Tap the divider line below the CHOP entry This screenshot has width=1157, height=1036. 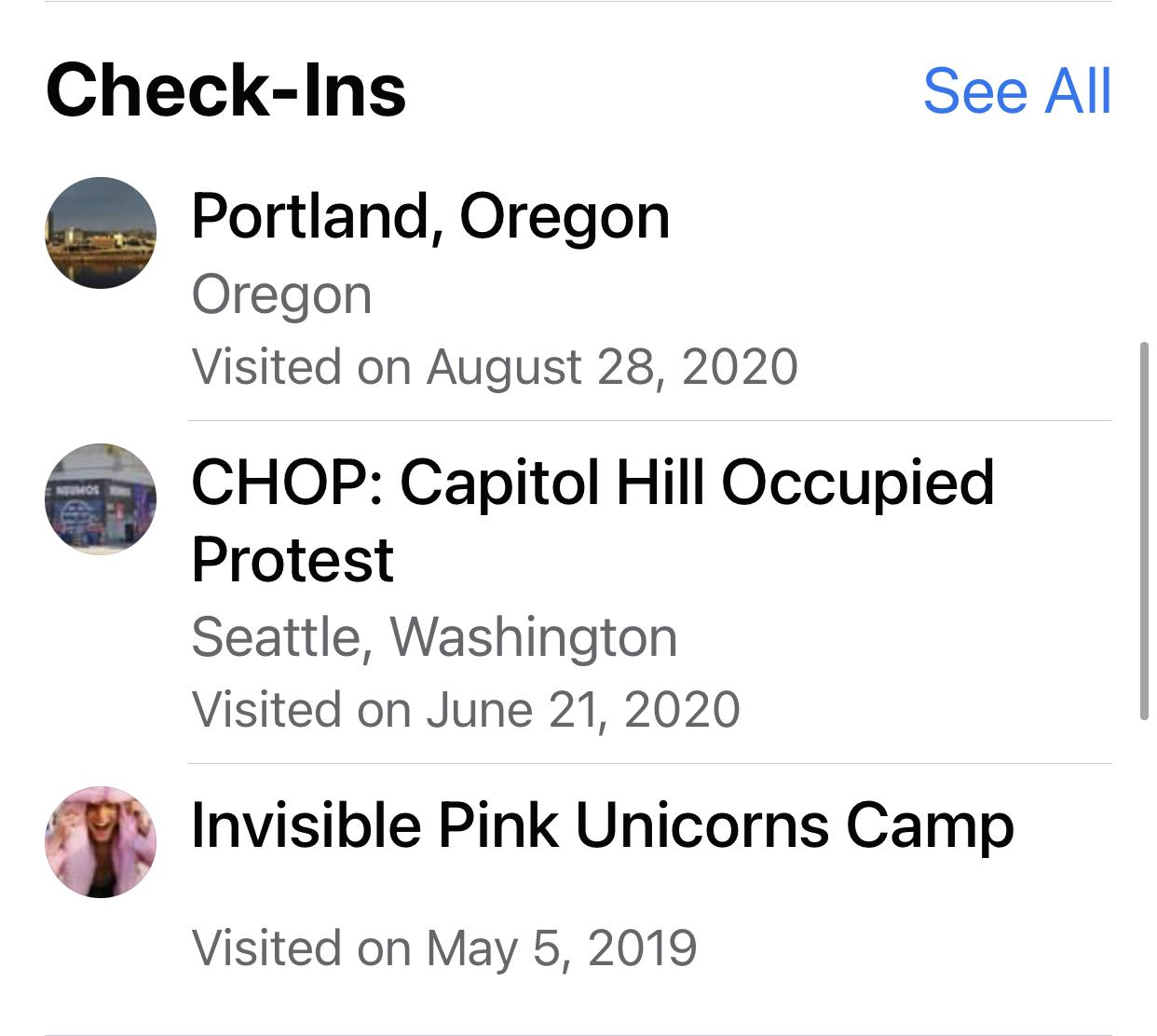click(x=648, y=763)
